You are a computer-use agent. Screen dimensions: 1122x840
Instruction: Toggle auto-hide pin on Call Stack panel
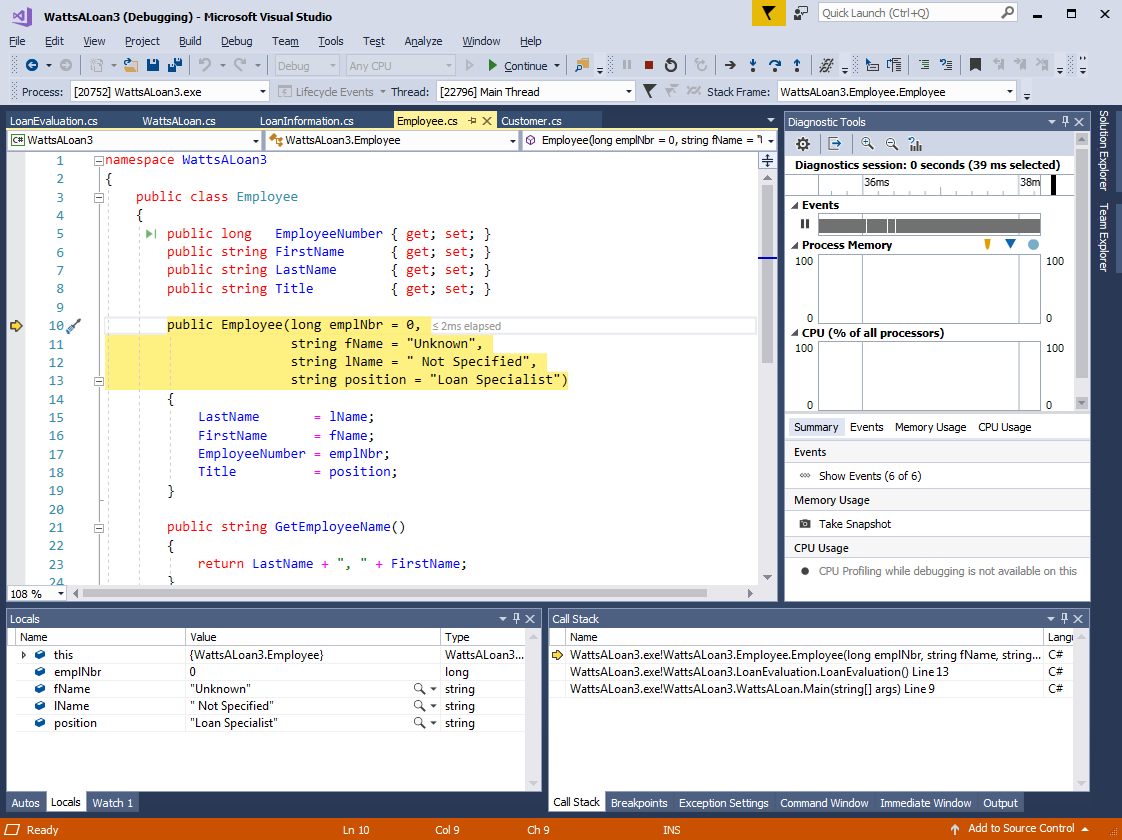pyautogui.click(x=1064, y=618)
